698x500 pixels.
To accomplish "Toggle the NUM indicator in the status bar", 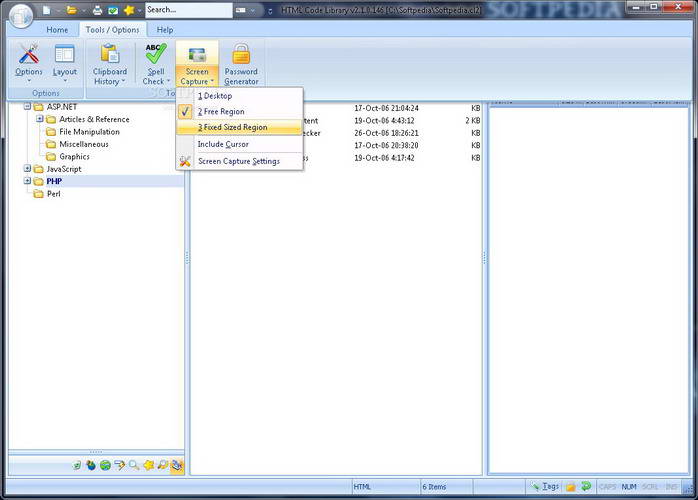I will pyautogui.click(x=629, y=487).
